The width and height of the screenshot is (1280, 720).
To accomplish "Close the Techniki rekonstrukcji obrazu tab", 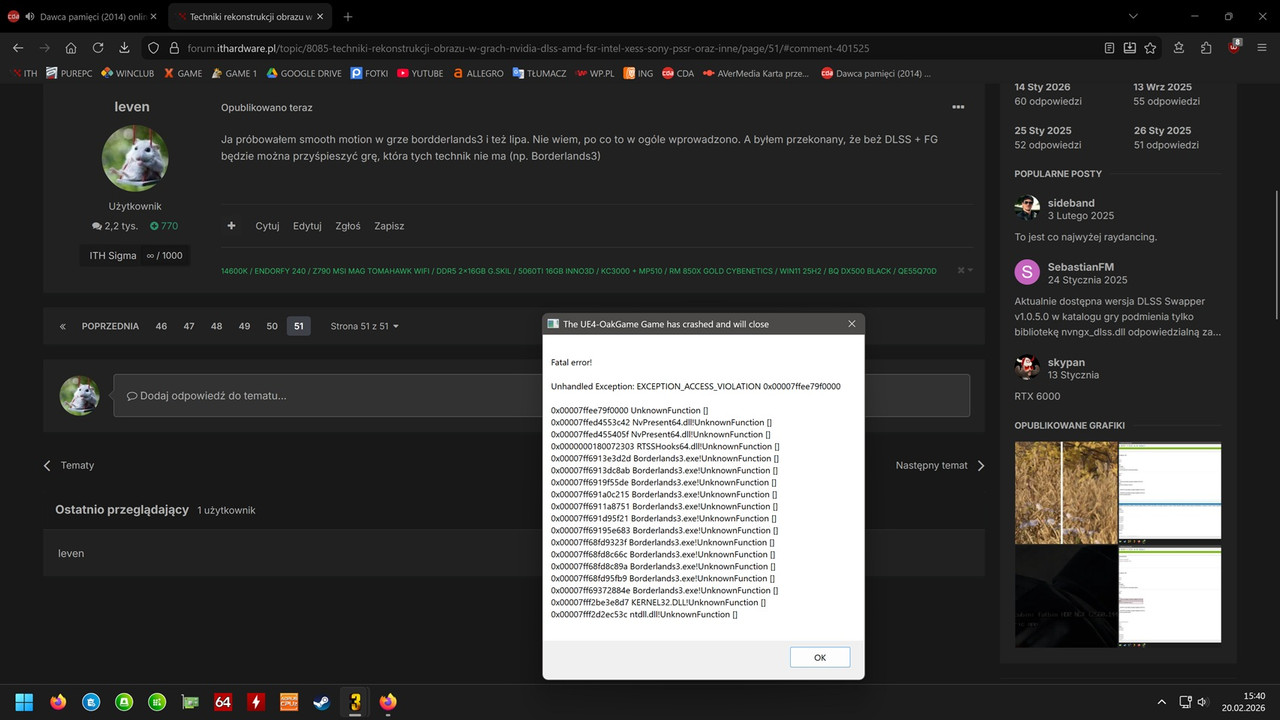I will click(x=321, y=17).
